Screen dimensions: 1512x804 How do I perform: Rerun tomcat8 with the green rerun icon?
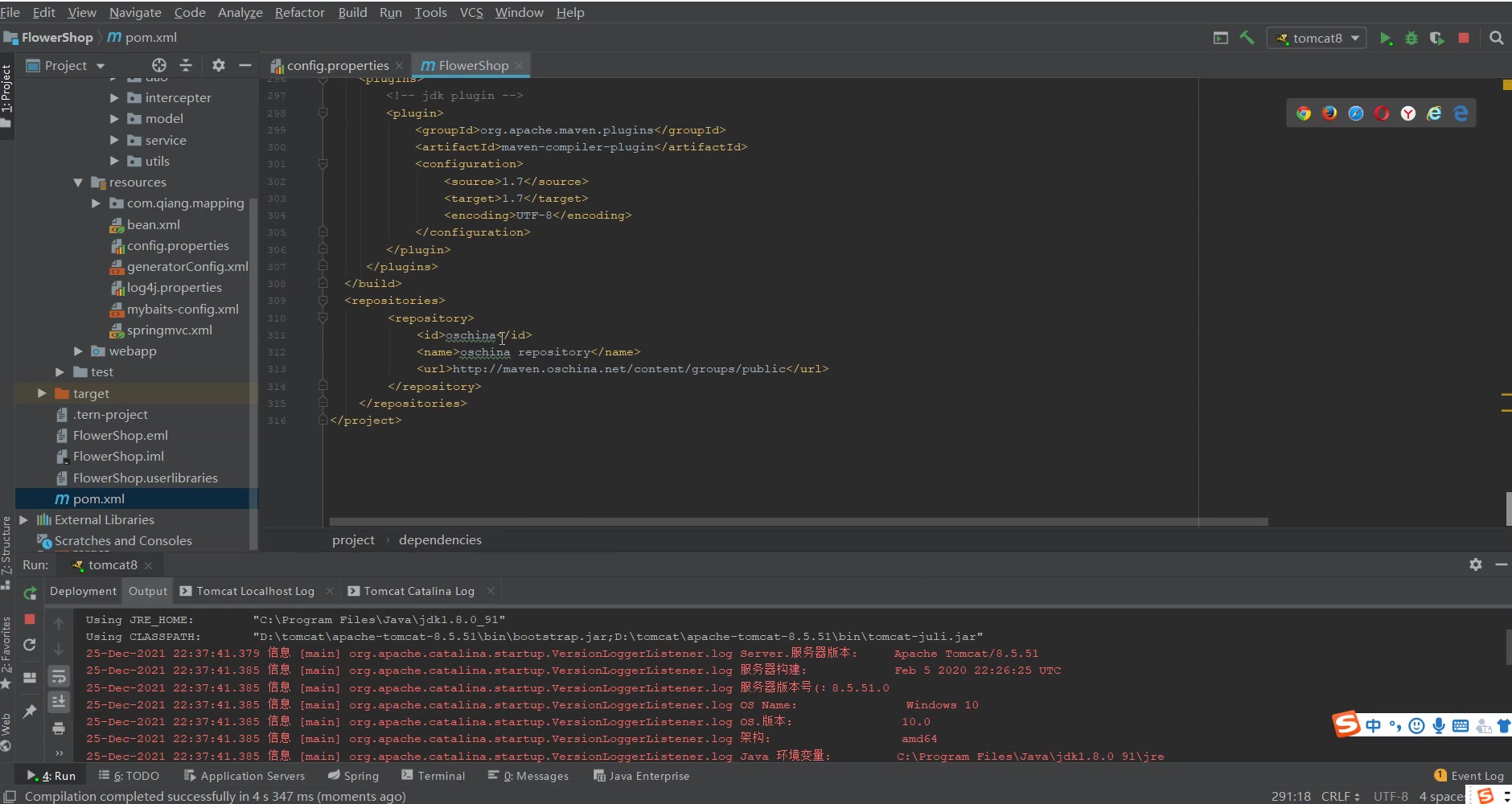[30, 593]
